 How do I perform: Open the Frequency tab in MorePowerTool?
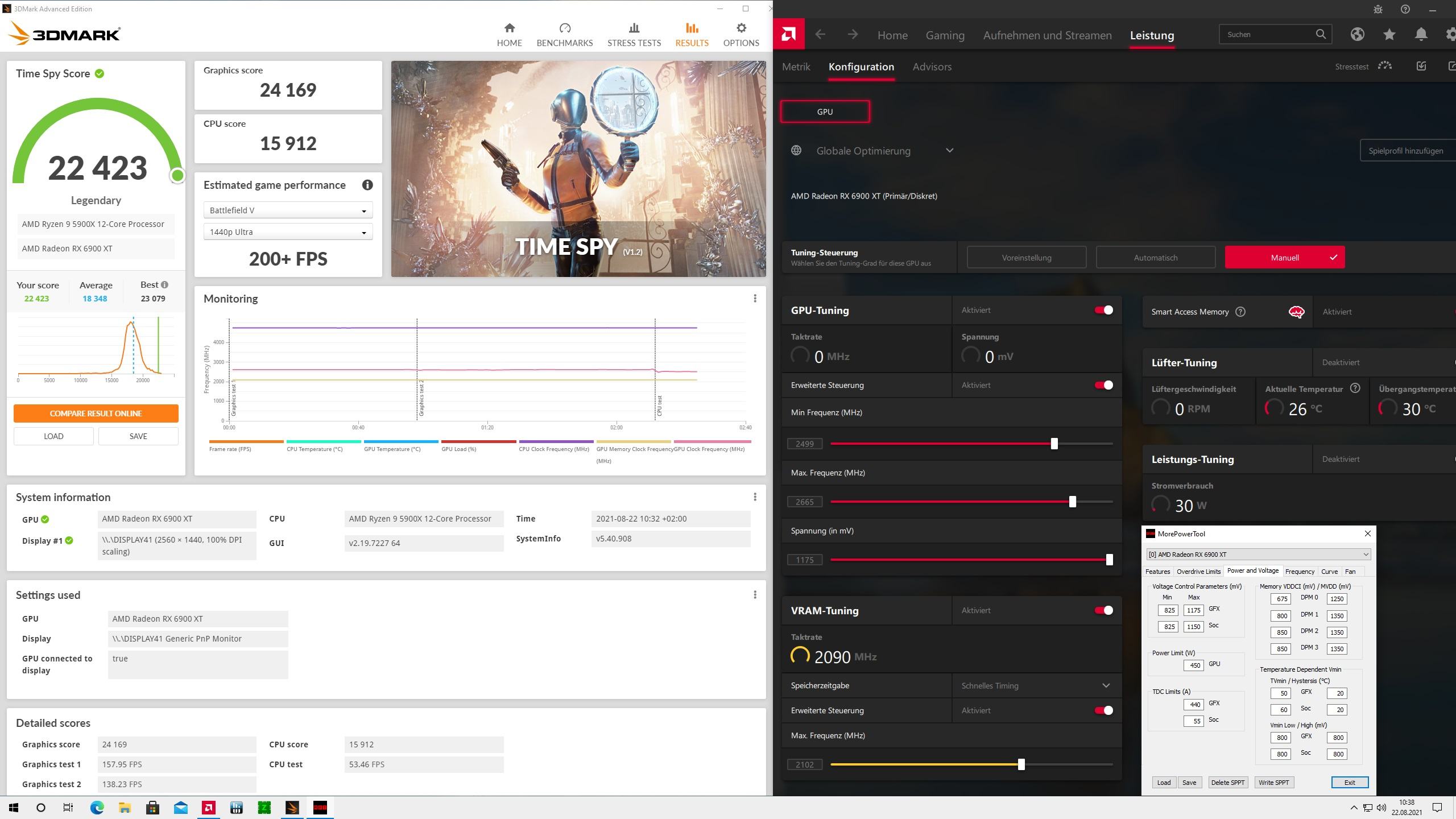1299,571
